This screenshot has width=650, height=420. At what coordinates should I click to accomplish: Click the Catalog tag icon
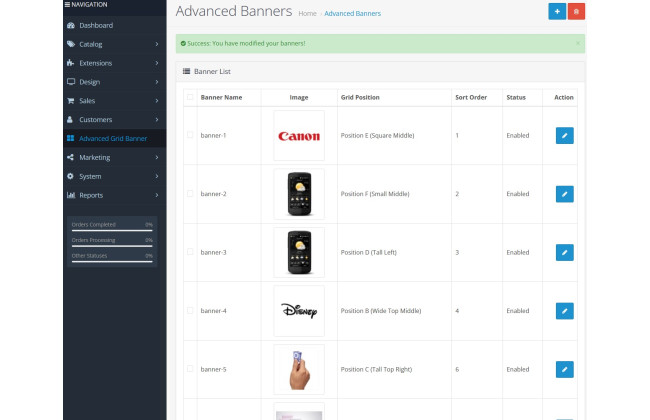click(71, 44)
